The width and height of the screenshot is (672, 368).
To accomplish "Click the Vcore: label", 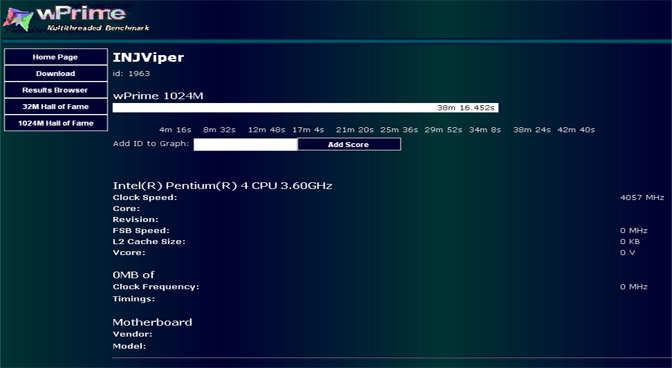I will pyautogui.click(x=129, y=253).
